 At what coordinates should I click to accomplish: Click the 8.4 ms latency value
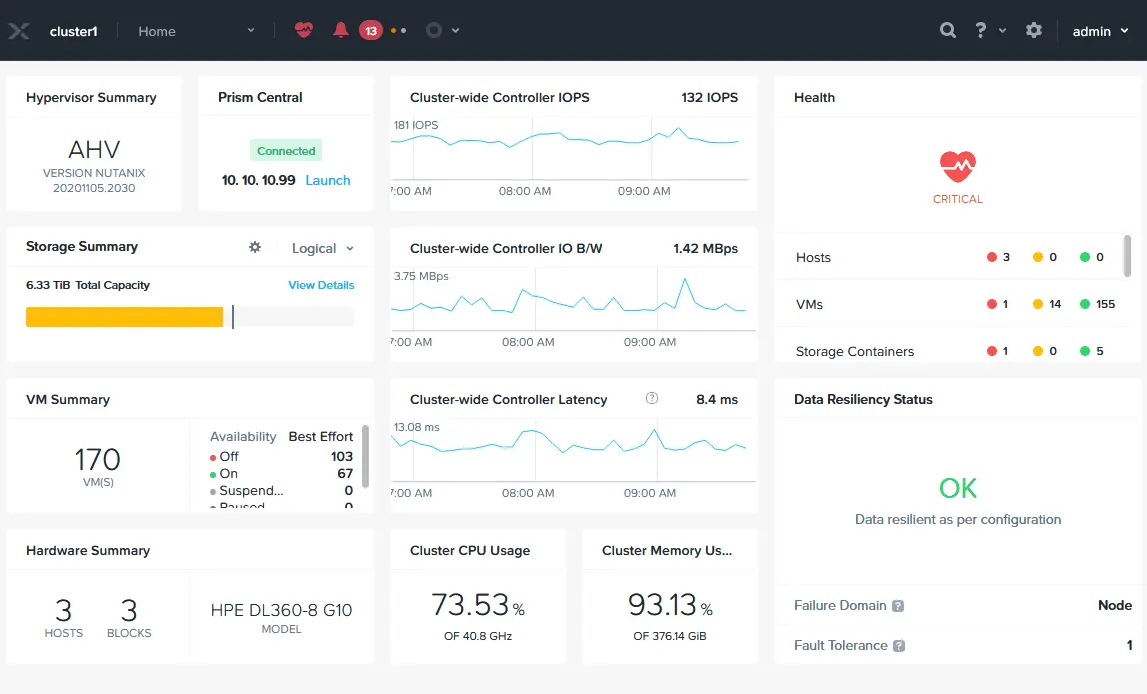pyautogui.click(x=717, y=399)
